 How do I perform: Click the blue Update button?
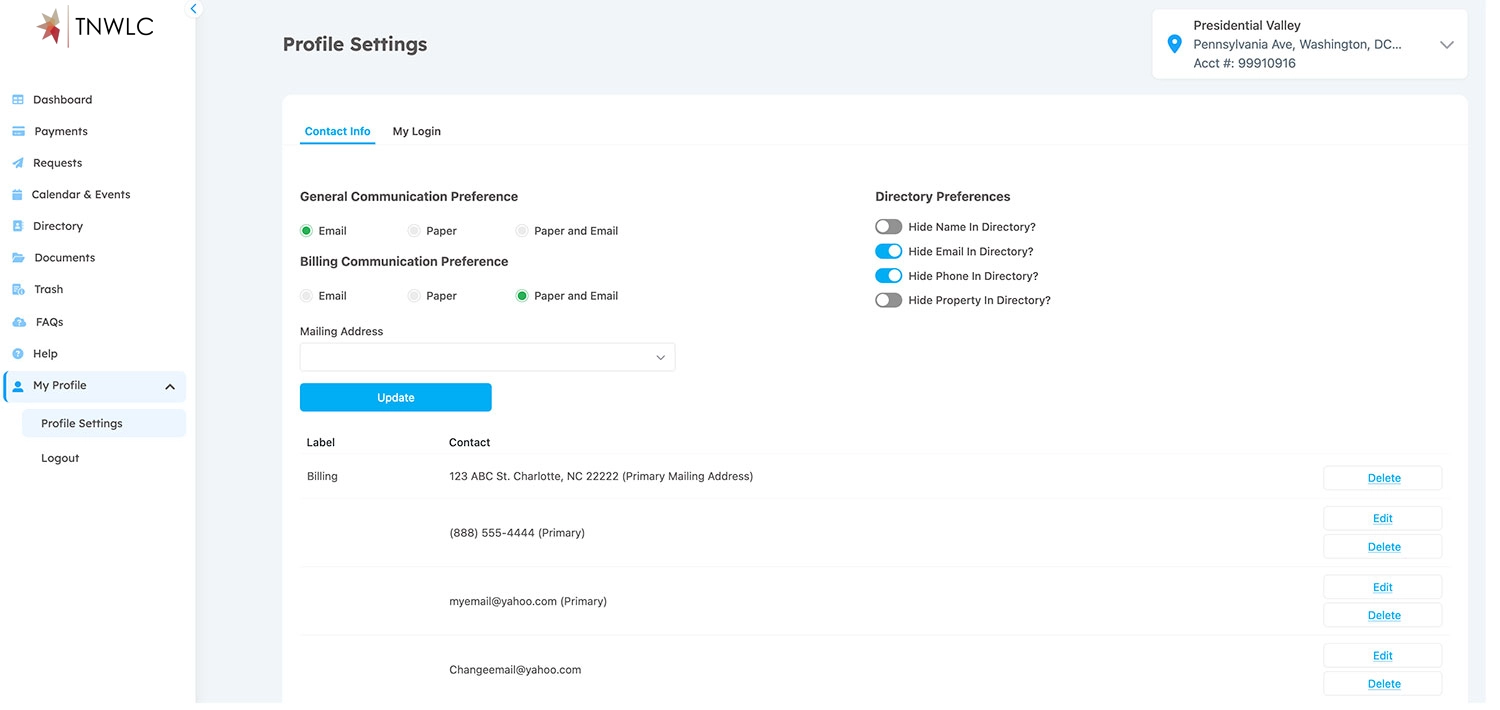click(395, 398)
